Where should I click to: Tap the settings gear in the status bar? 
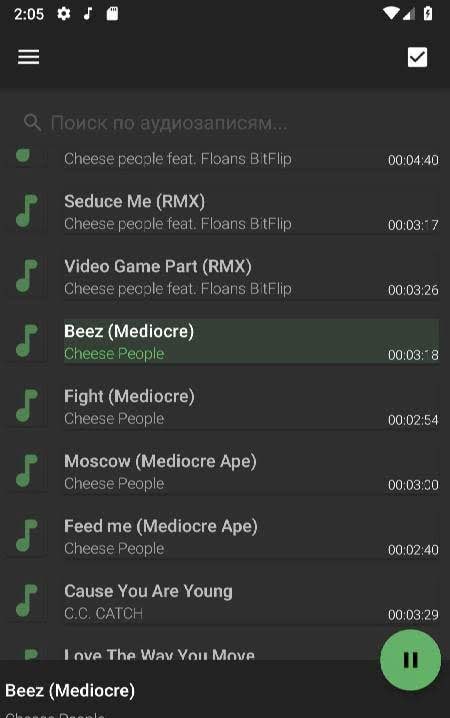point(64,14)
